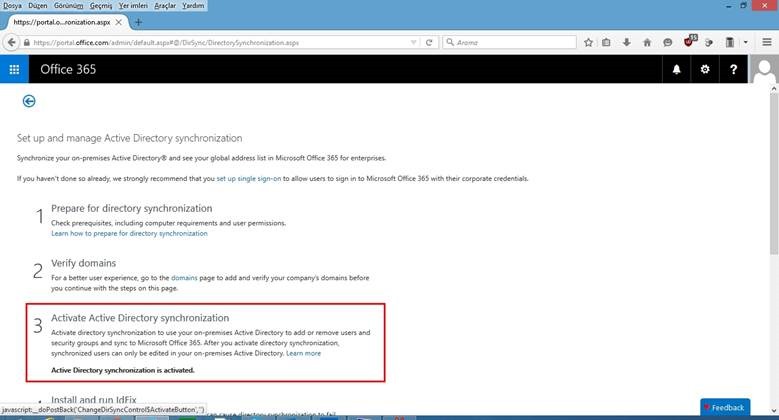Click in the URL address field

(x=219, y=43)
